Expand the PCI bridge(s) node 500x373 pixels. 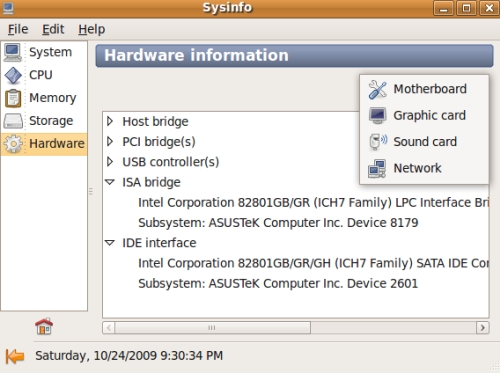coord(110,142)
